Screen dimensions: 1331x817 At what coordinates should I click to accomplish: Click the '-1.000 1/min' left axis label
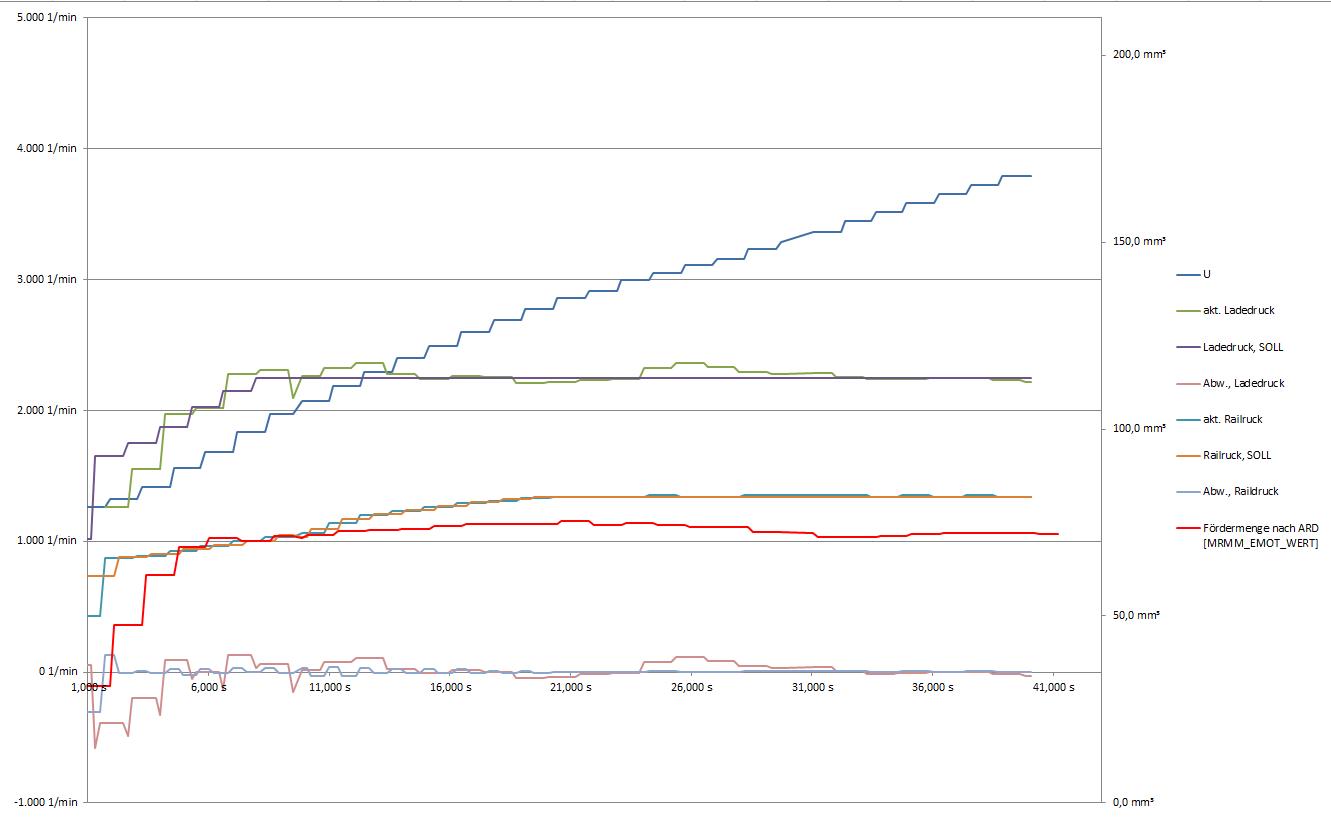click(42, 802)
